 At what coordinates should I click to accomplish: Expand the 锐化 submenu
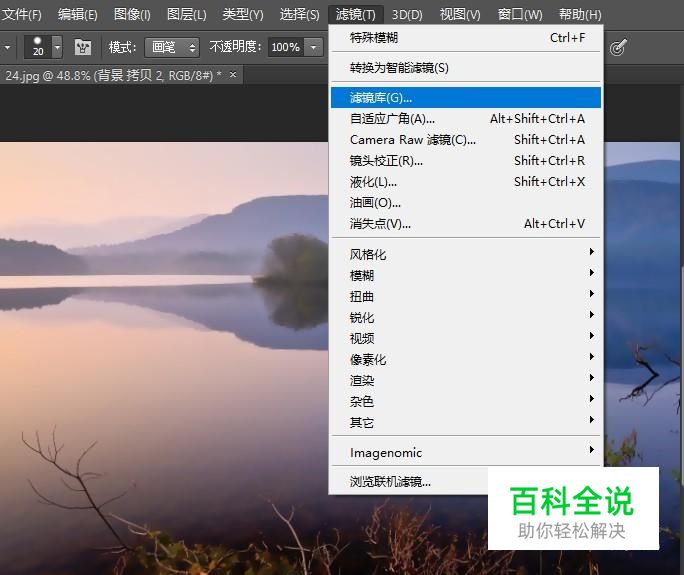coord(466,317)
